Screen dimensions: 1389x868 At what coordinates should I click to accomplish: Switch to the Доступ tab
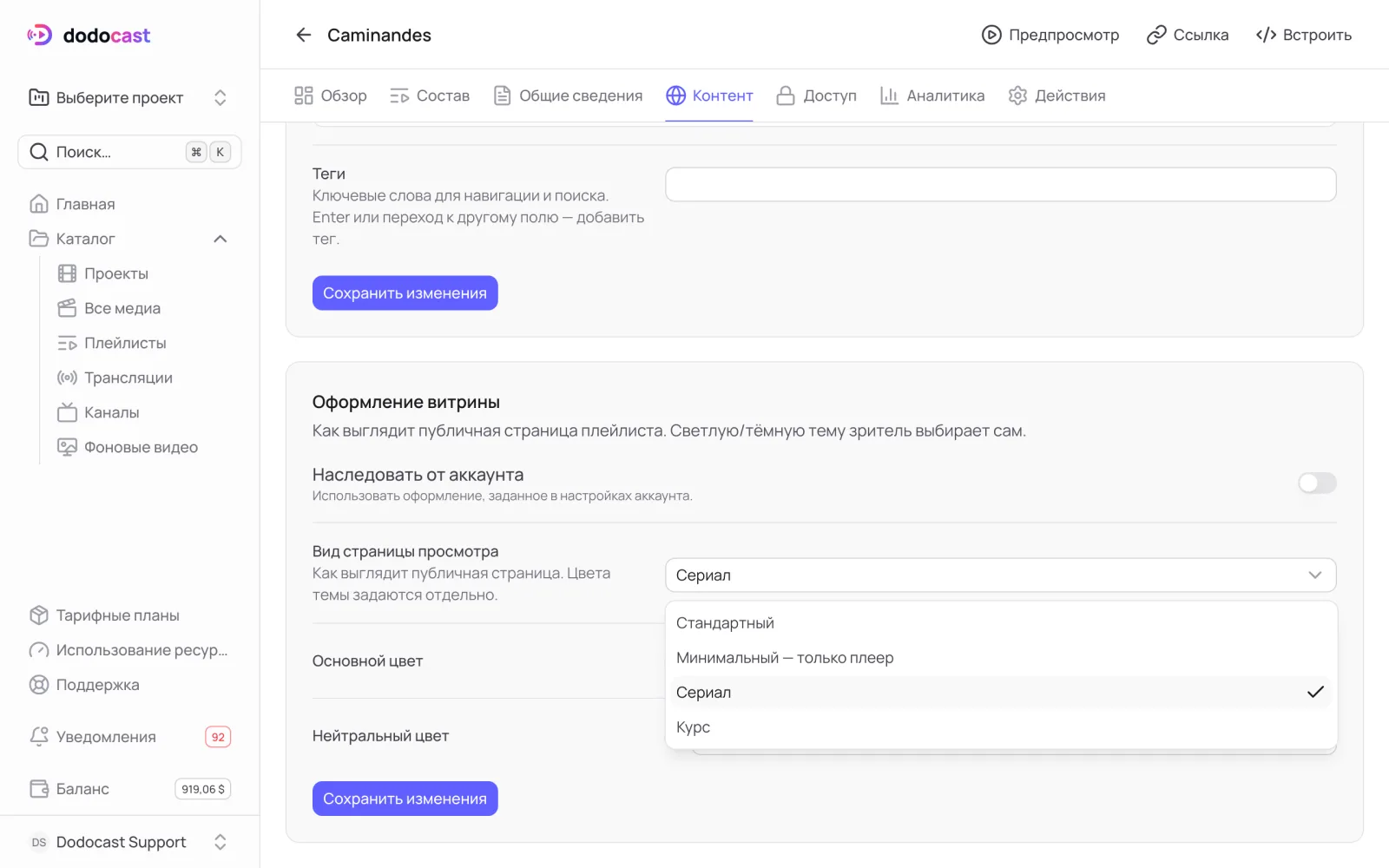(x=817, y=95)
